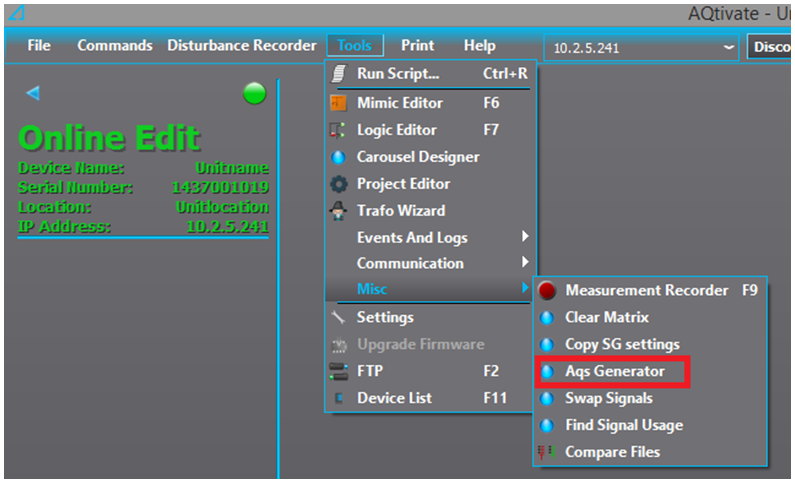Click the red Measurement Recorder icon
The image size is (795, 483).
click(x=547, y=290)
